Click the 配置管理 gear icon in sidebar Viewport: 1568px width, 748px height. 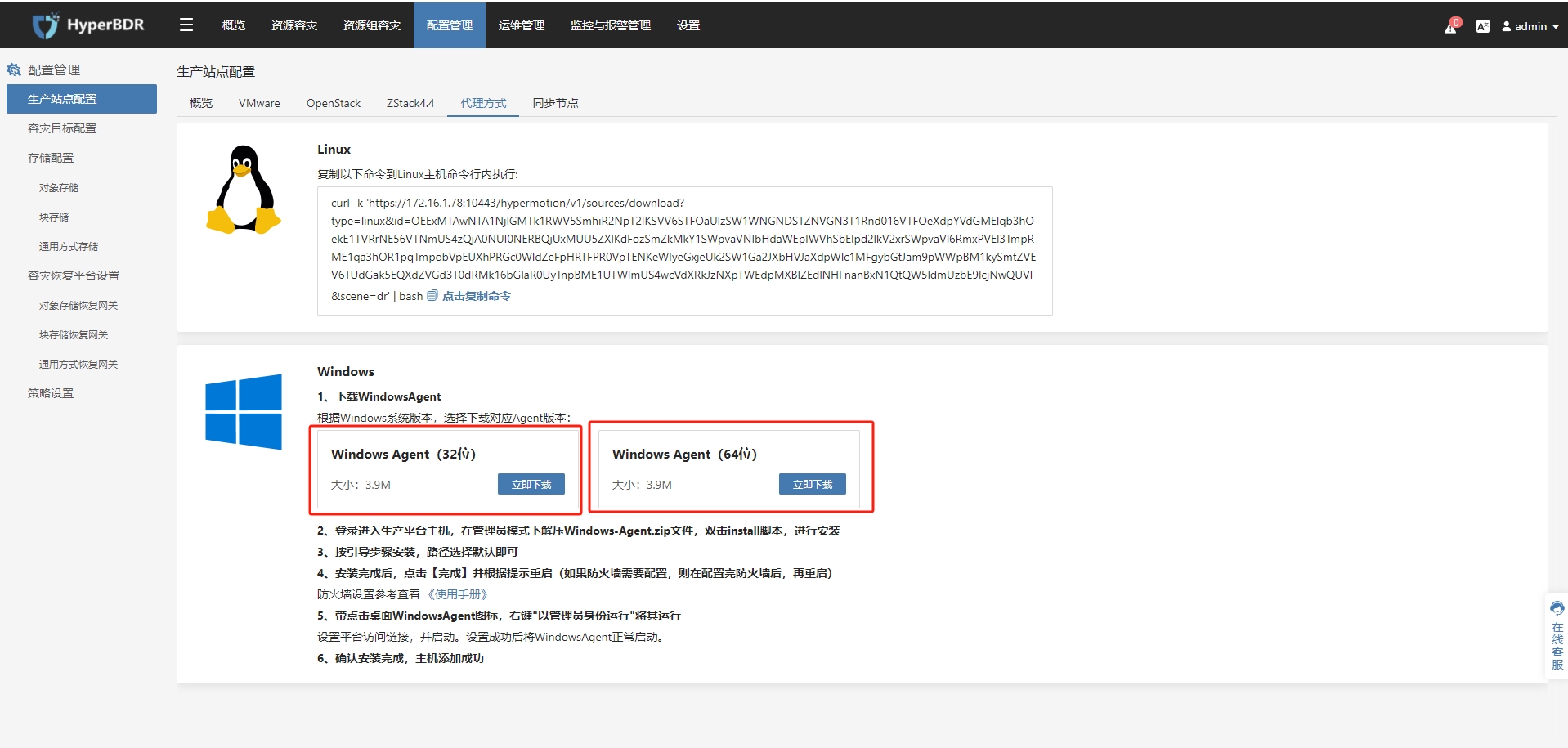[x=14, y=70]
